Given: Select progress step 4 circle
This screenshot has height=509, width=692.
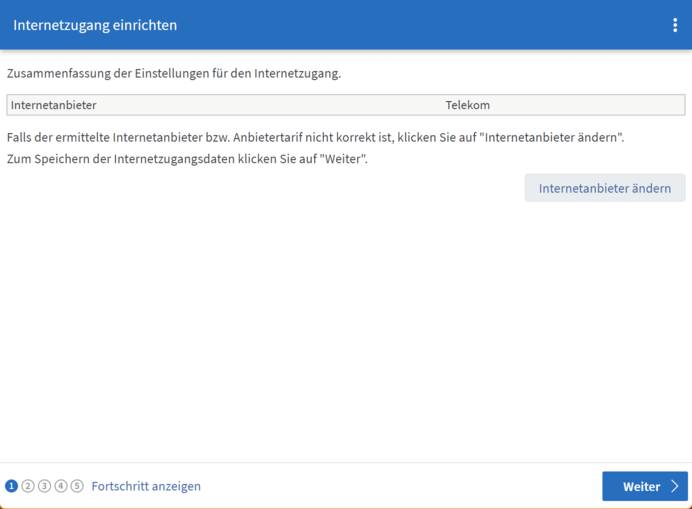Looking at the screenshot, I should point(61,486).
